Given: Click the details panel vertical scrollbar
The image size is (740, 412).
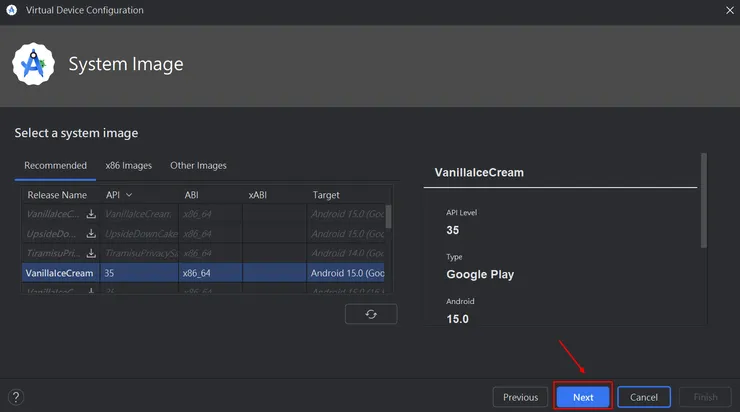Looking at the screenshot, I should (x=705, y=200).
